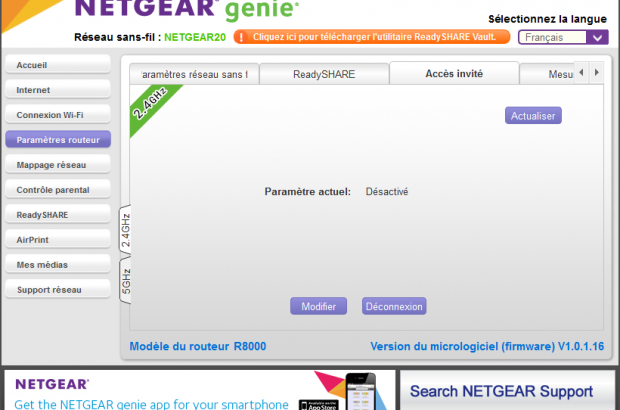
Task: Click the Actualiser button
Action: coord(533,116)
